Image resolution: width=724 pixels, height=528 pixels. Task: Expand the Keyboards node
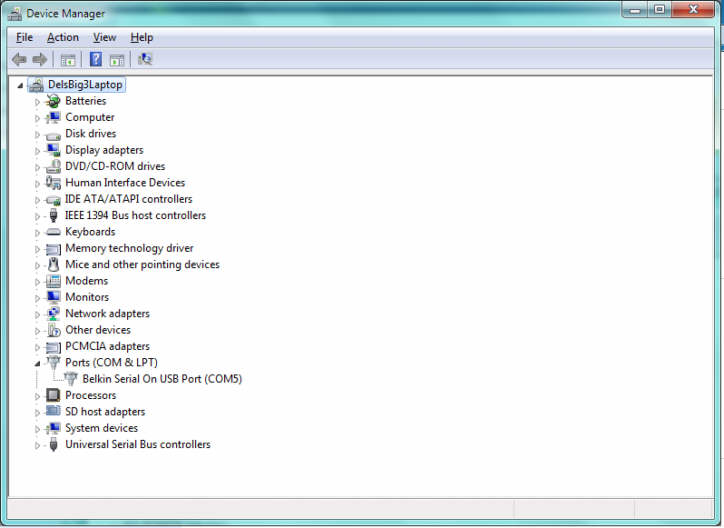click(37, 232)
